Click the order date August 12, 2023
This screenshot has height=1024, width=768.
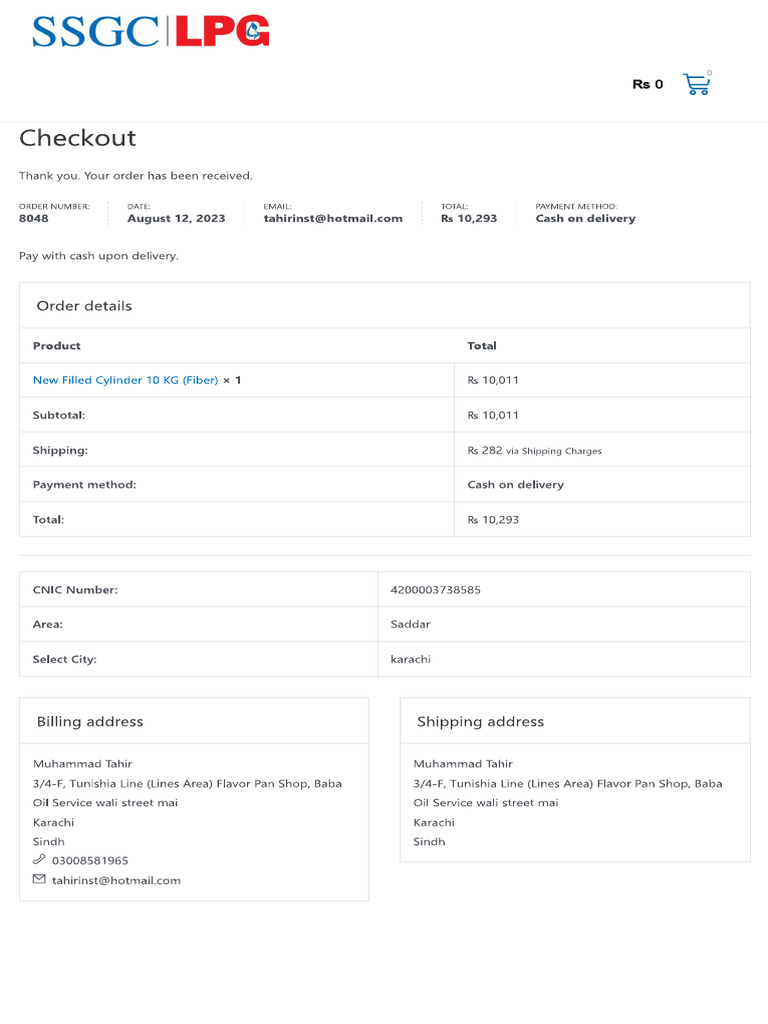[176, 219]
